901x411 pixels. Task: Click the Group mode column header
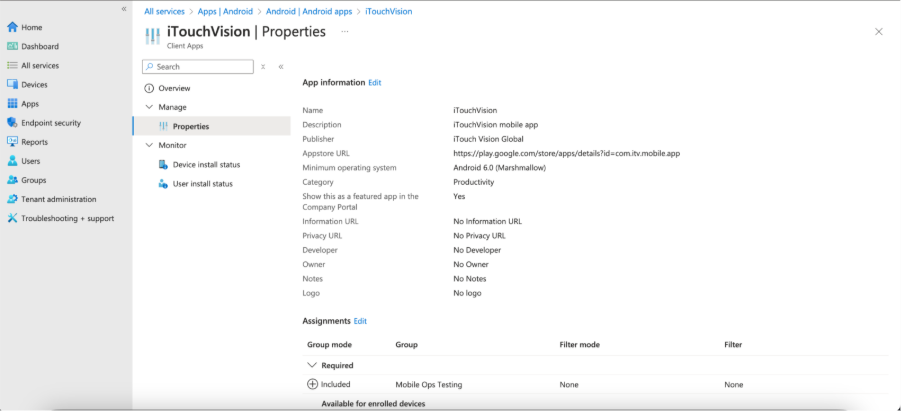coord(329,345)
